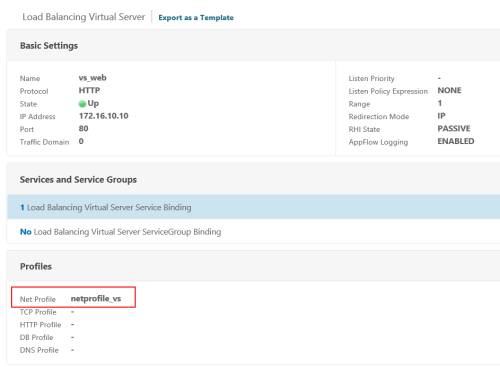Click the TCP Profile label
Image resolution: width=500 pixels, height=367 pixels.
tap(38, 312)
